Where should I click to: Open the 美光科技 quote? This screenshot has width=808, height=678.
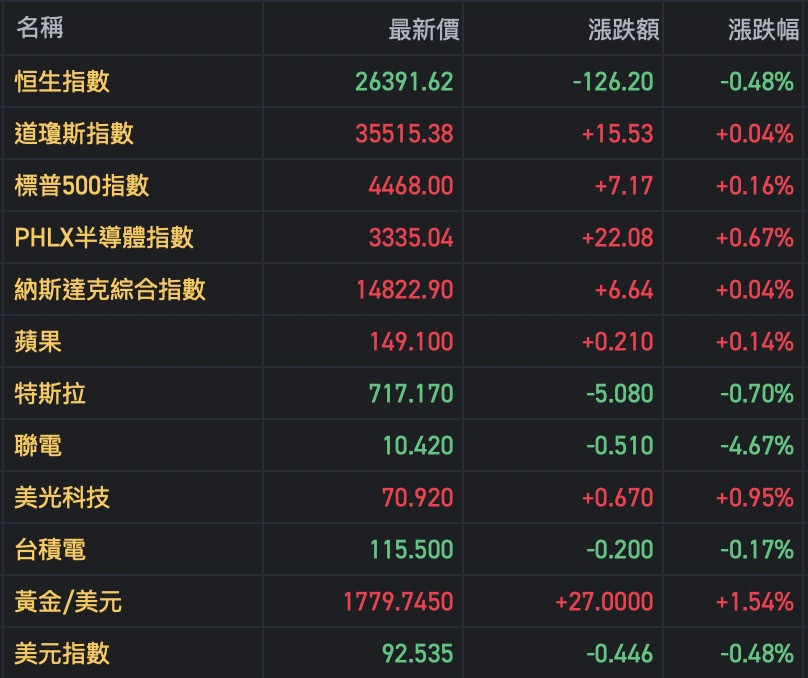pyautogui.click(x=62, y=498)
